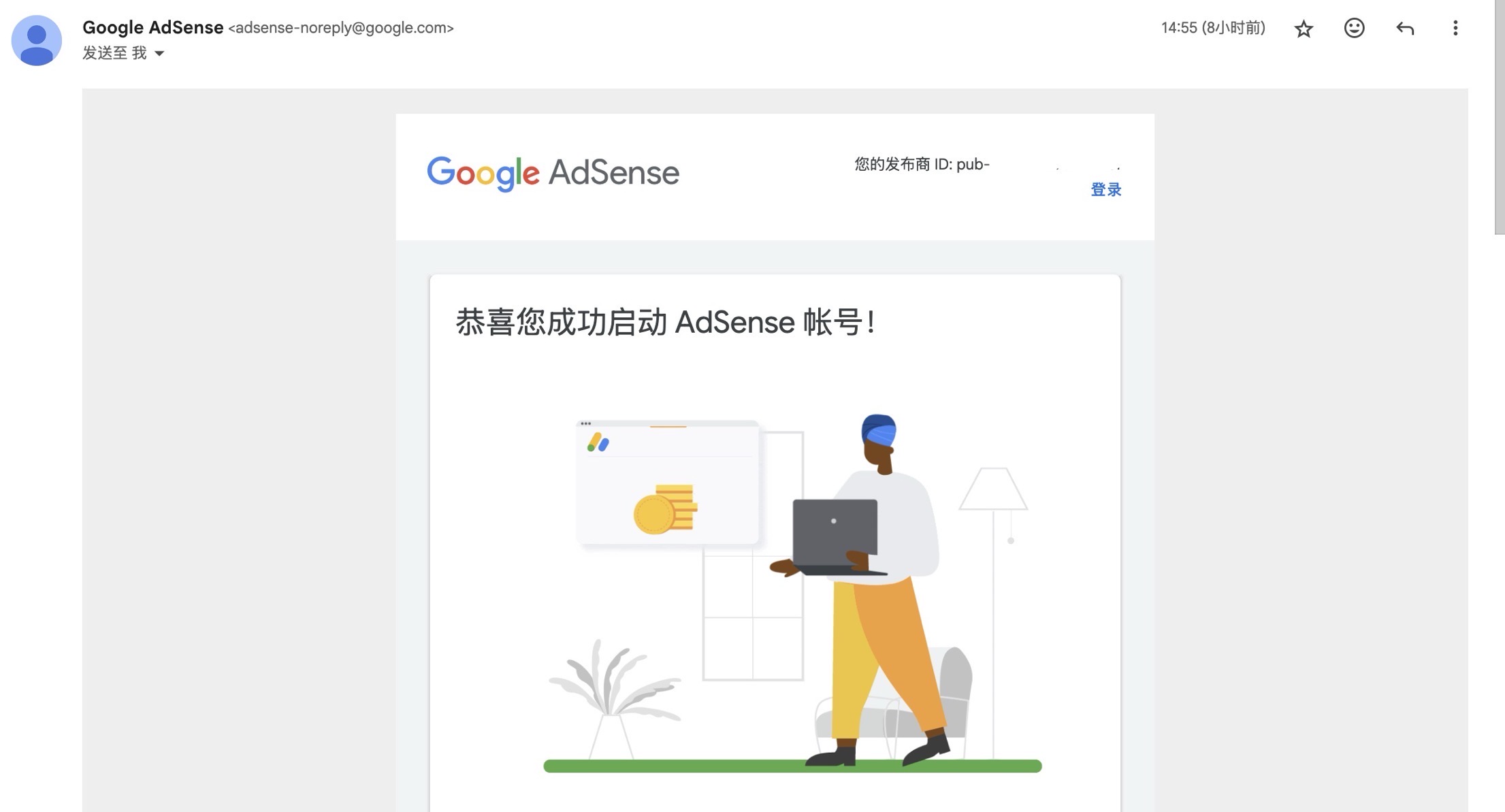This screenshot has width=1505, height=812.
Task: Expand recipient details arrow next to 发送至 我
Action: [x=159, y=53]
